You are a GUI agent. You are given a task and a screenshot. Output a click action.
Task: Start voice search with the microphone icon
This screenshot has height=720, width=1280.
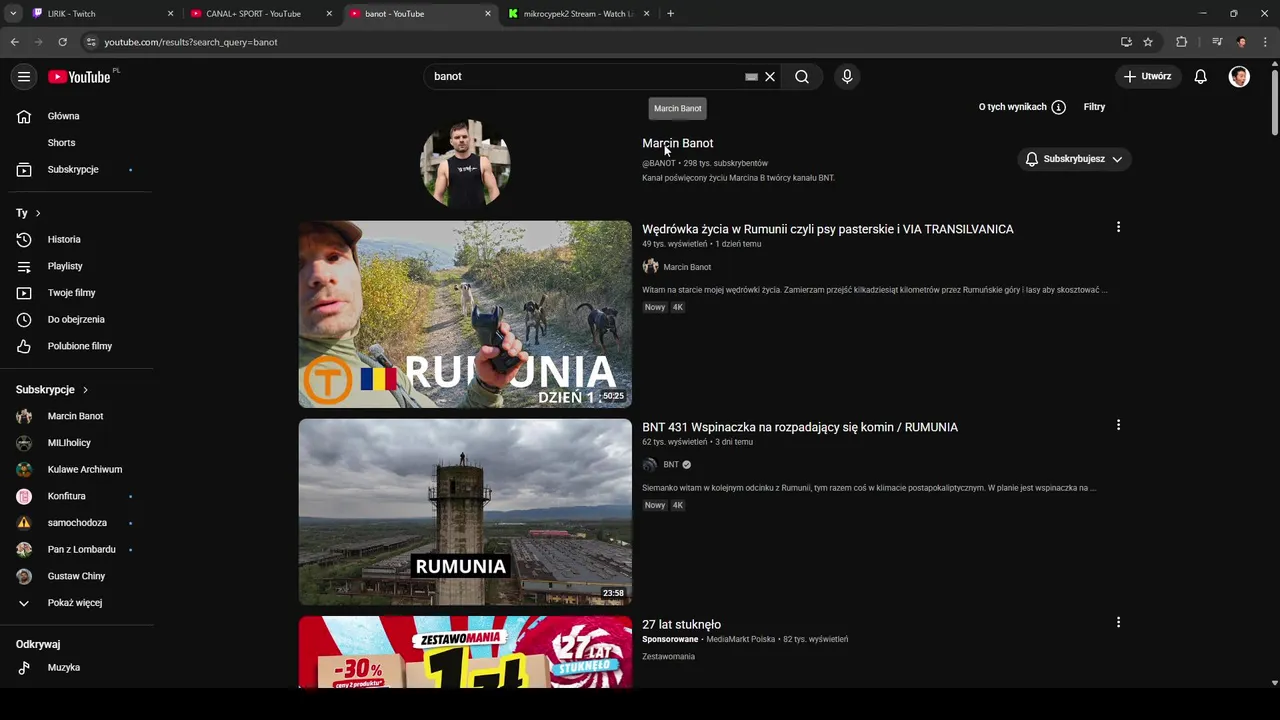point(847,77)
